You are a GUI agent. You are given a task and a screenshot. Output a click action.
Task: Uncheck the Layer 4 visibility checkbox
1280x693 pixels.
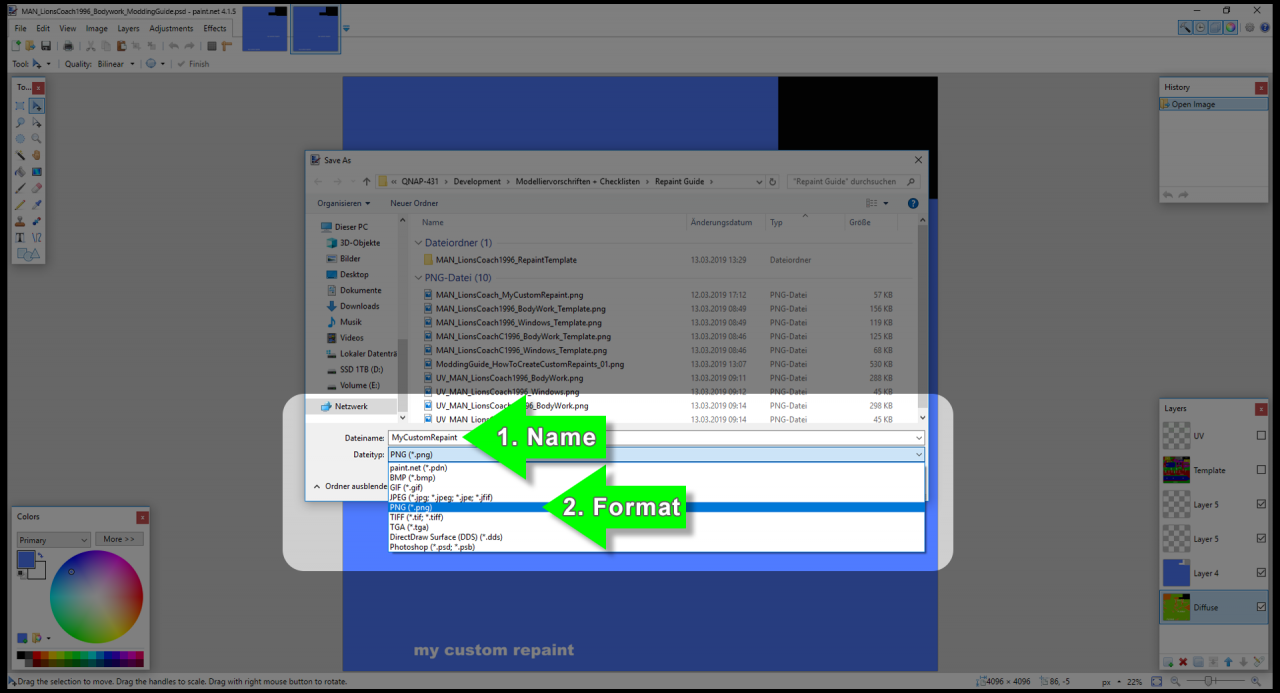pos(1261,573)
